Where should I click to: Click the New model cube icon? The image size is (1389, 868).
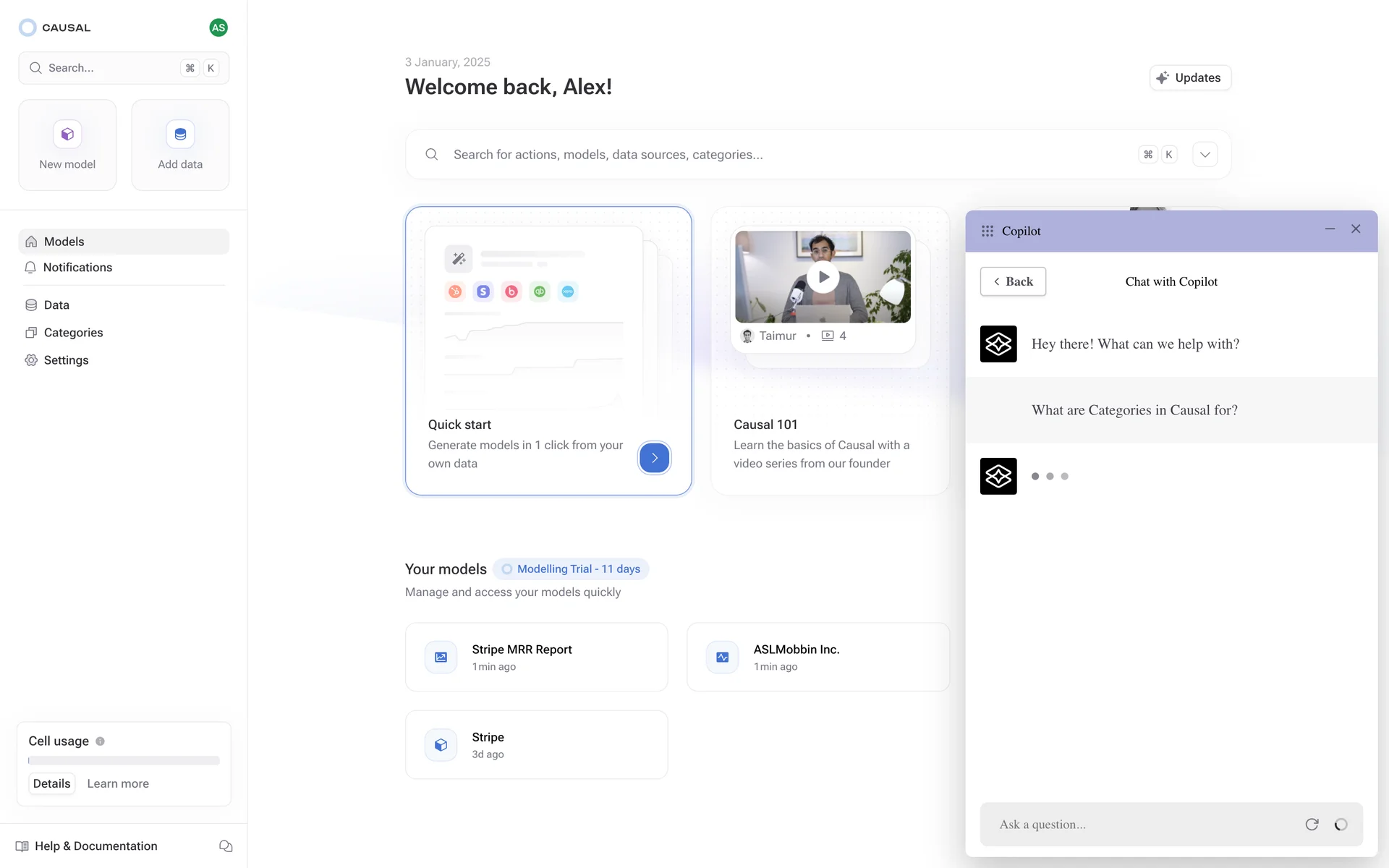[x=67, y=134]
